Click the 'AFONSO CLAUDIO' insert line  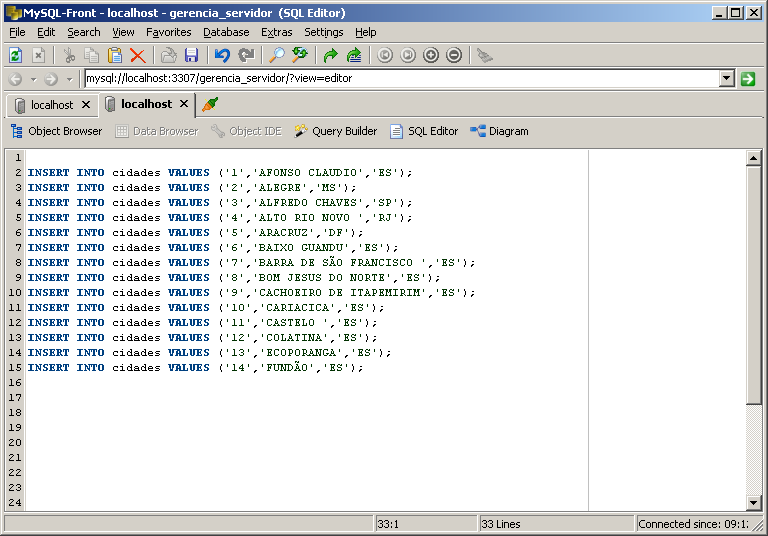point(220,173)
